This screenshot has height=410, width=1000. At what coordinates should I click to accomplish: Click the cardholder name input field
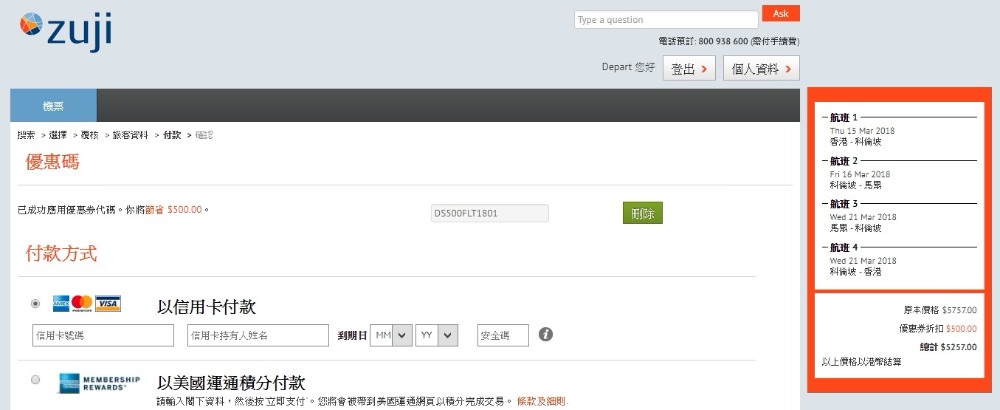[x=257, y=335]
